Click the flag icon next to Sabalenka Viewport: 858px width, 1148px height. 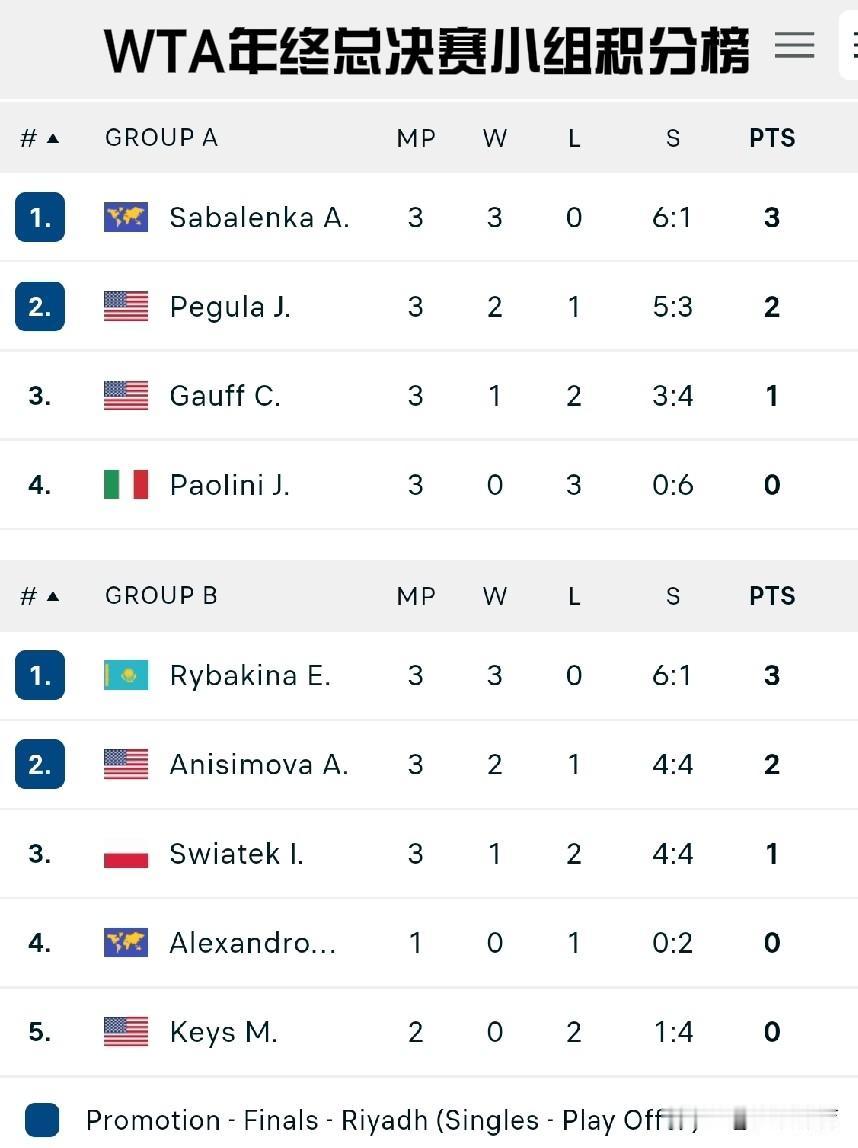(126, 217)
